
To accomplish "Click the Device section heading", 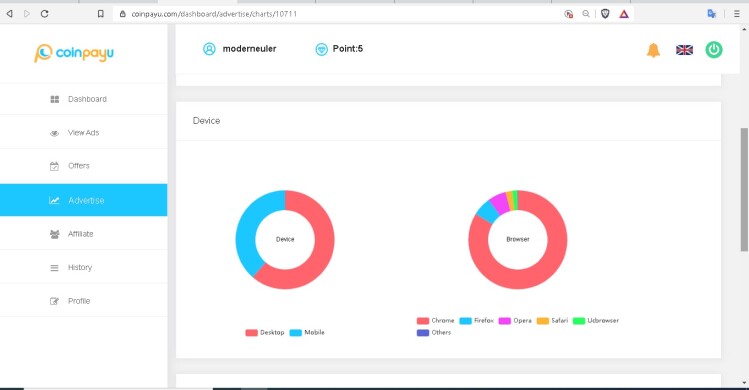I will (x=206, y=121).
